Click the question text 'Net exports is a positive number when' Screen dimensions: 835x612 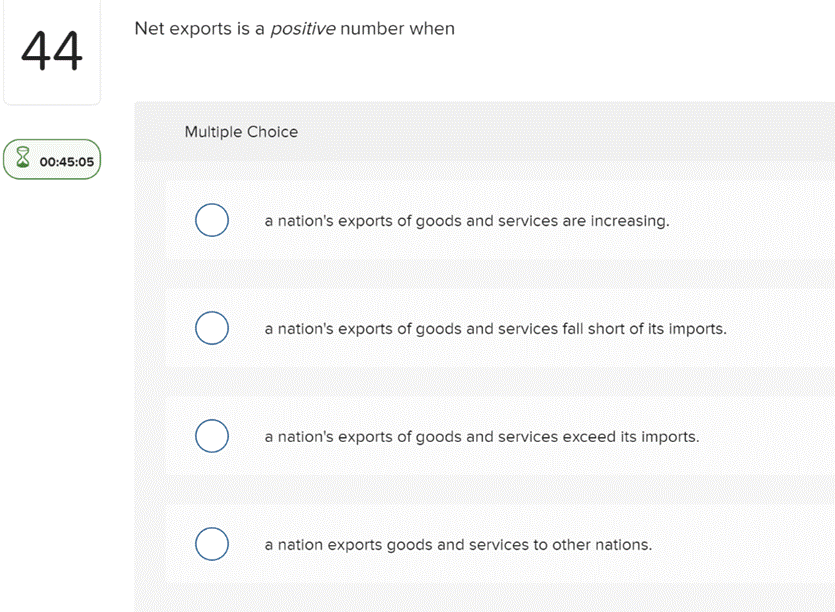[295, 28]
